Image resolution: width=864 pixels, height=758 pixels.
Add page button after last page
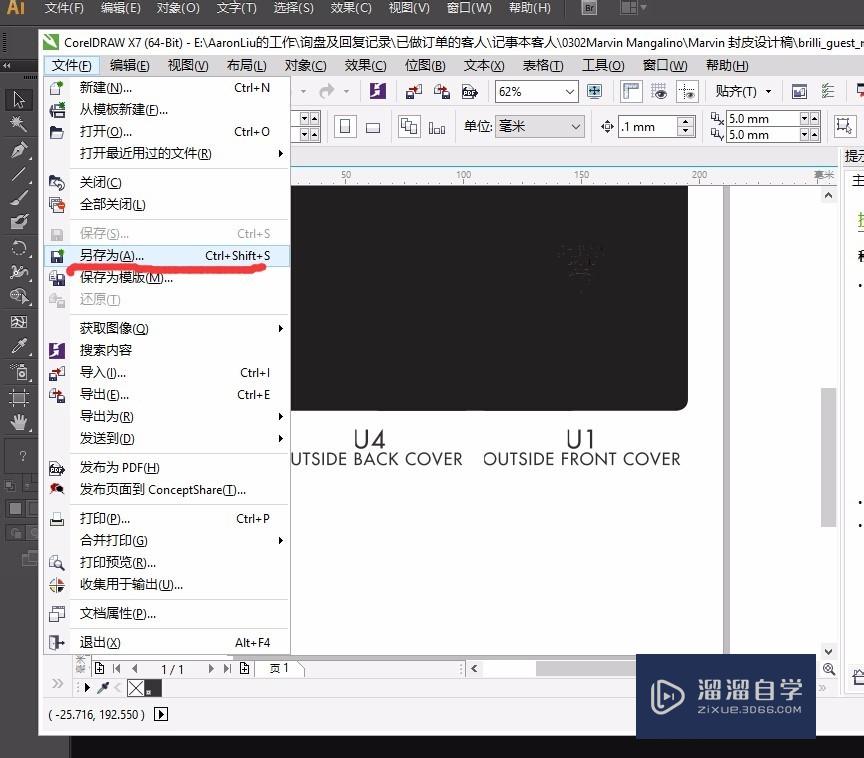point(245,669)
